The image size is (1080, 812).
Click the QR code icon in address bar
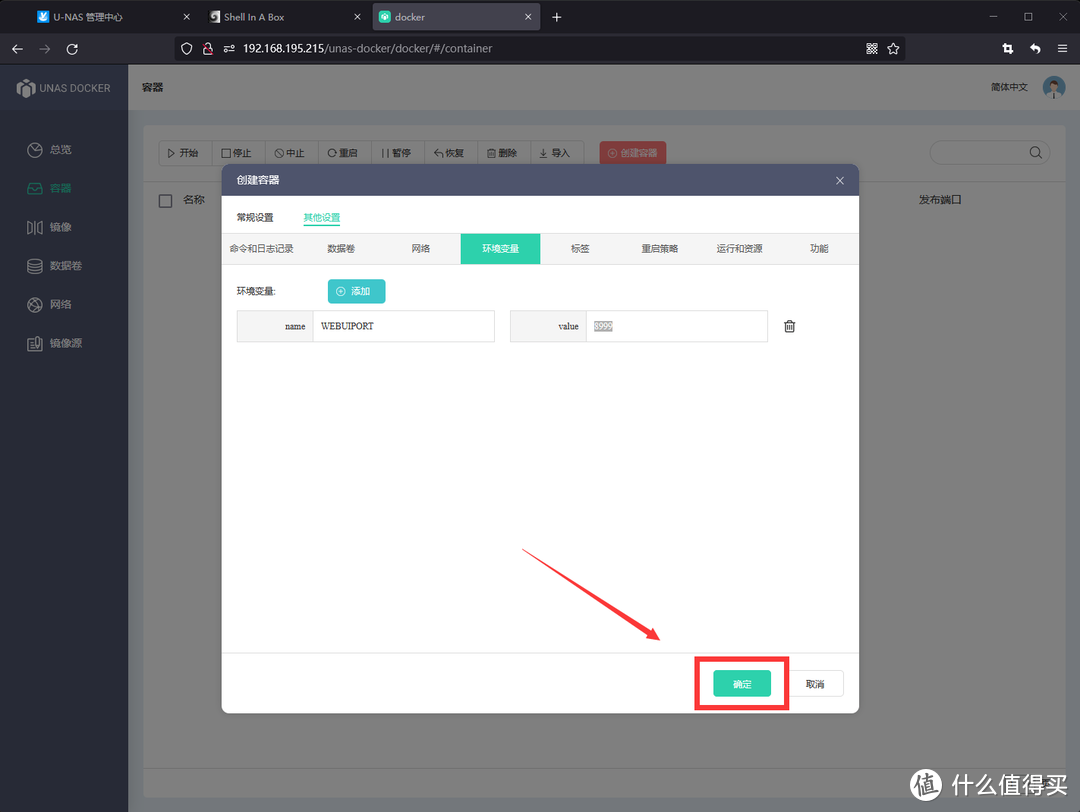872,49
